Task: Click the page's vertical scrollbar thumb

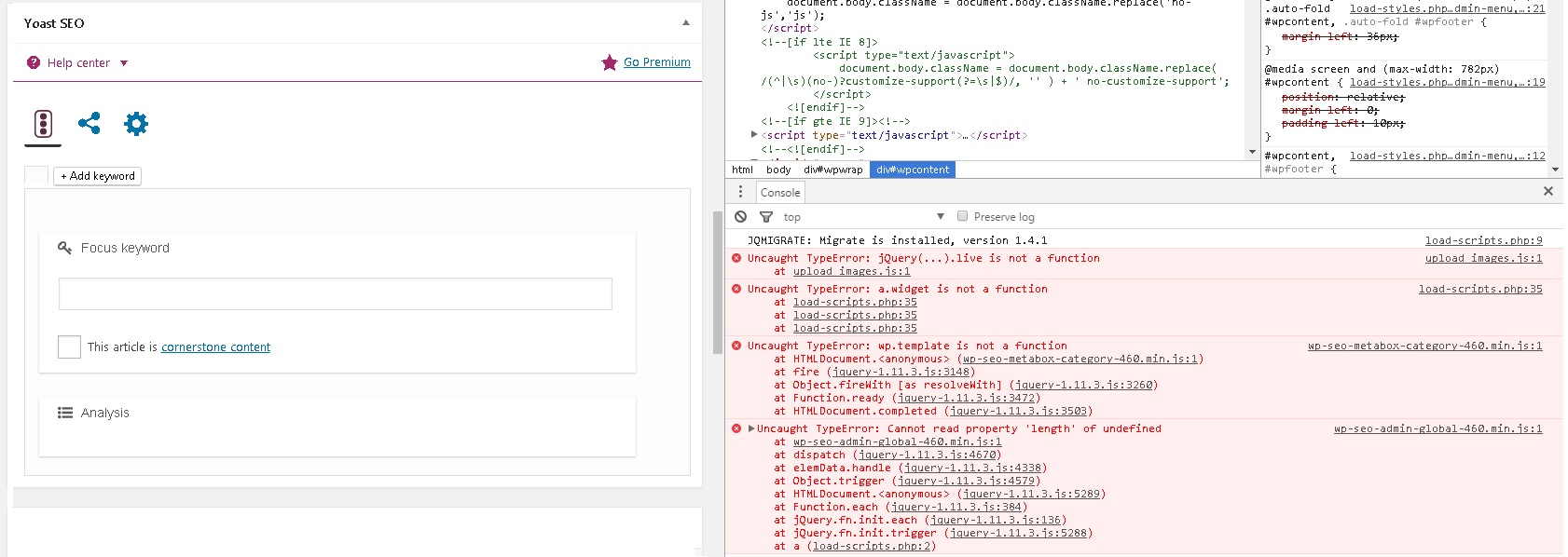Action: tap(718, 282)
